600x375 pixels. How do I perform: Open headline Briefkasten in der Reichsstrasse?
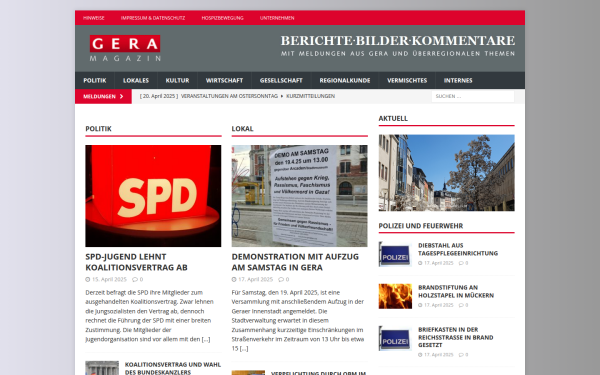click(455, 337)
